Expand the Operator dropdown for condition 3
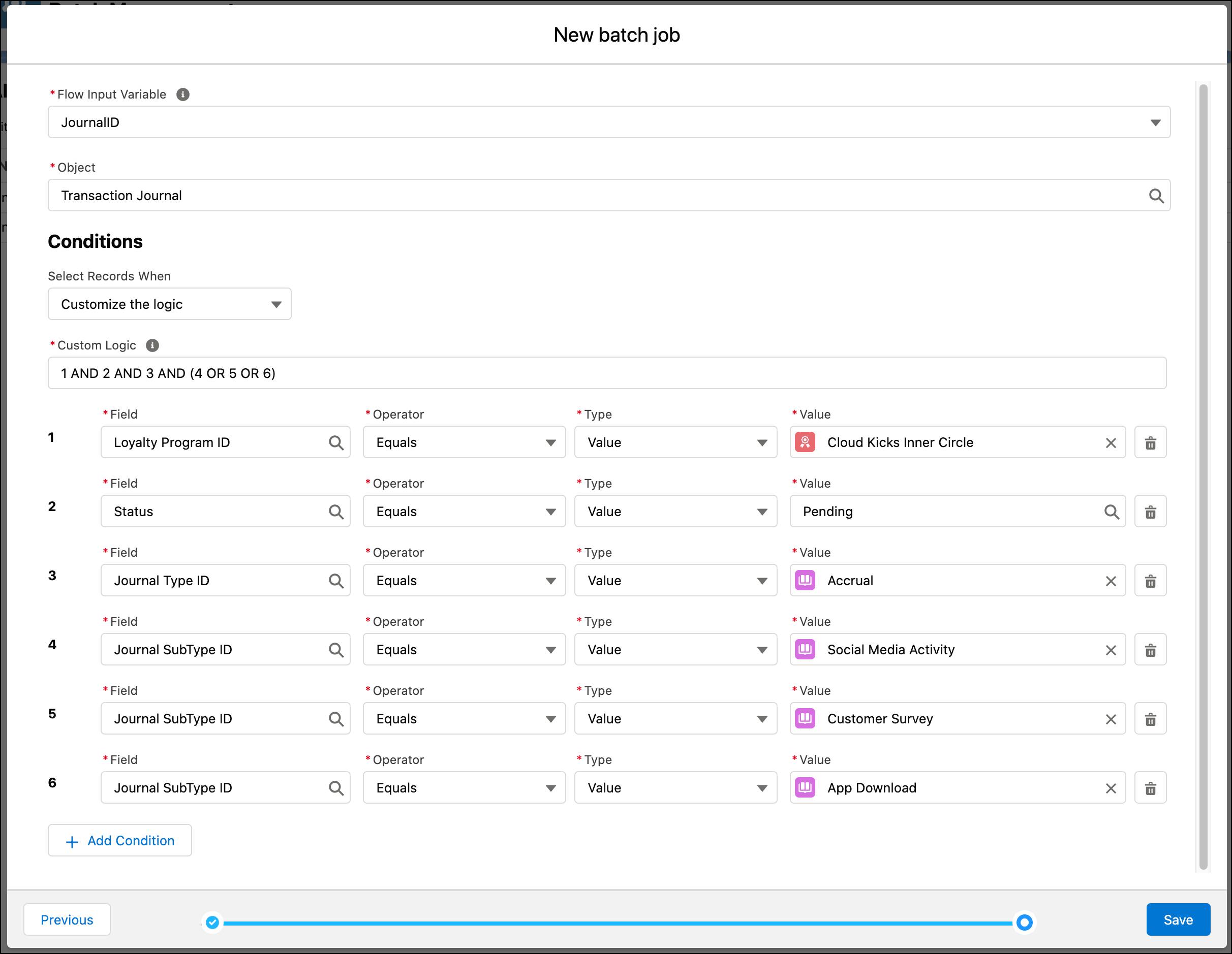 pos(550,580)
